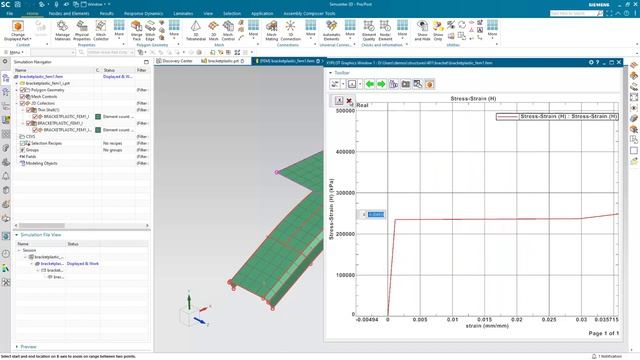Screen dimensions: 640x360
Task: Click the orange cube icon in plot toolbar
Action: [x=429, y=84]
